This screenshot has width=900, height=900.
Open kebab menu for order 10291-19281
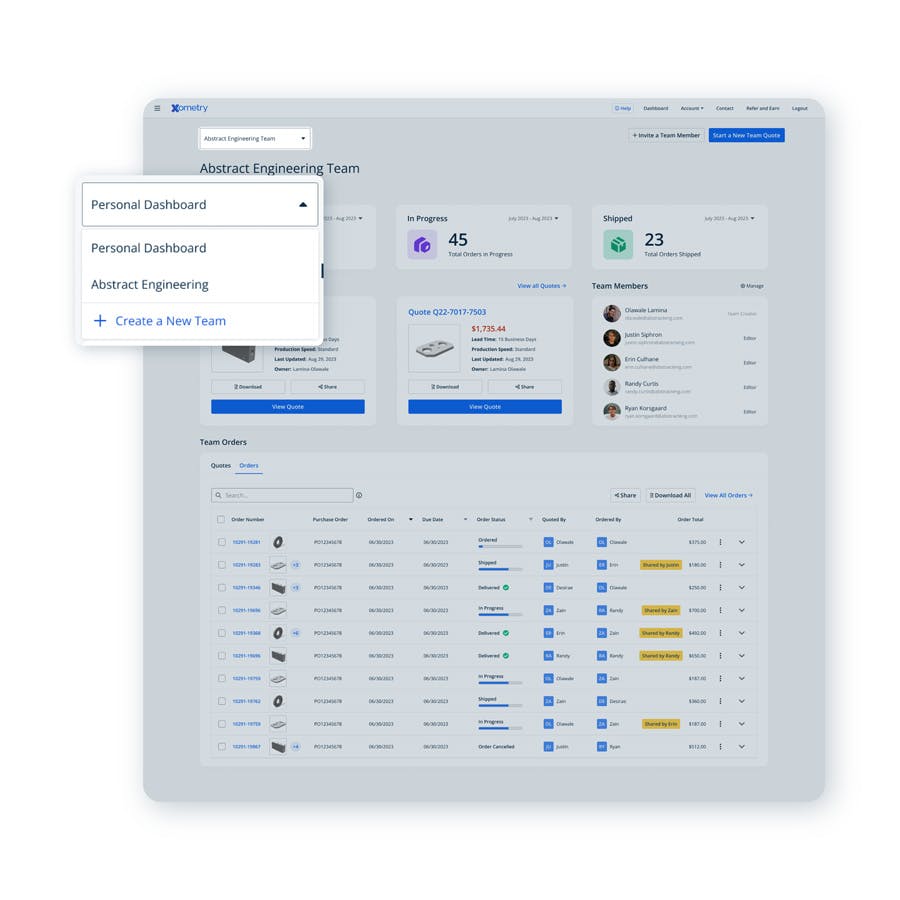tap(720, 542)
